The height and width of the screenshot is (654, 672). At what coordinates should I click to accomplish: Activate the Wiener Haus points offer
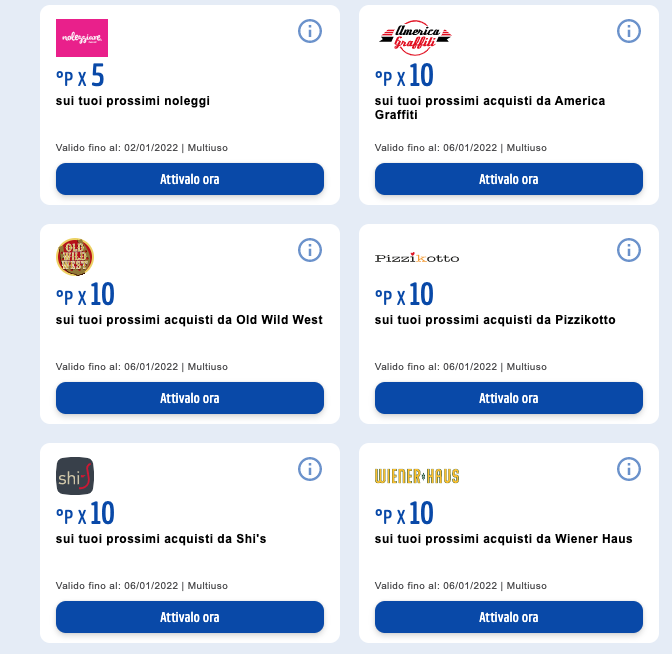click(509, 617)
